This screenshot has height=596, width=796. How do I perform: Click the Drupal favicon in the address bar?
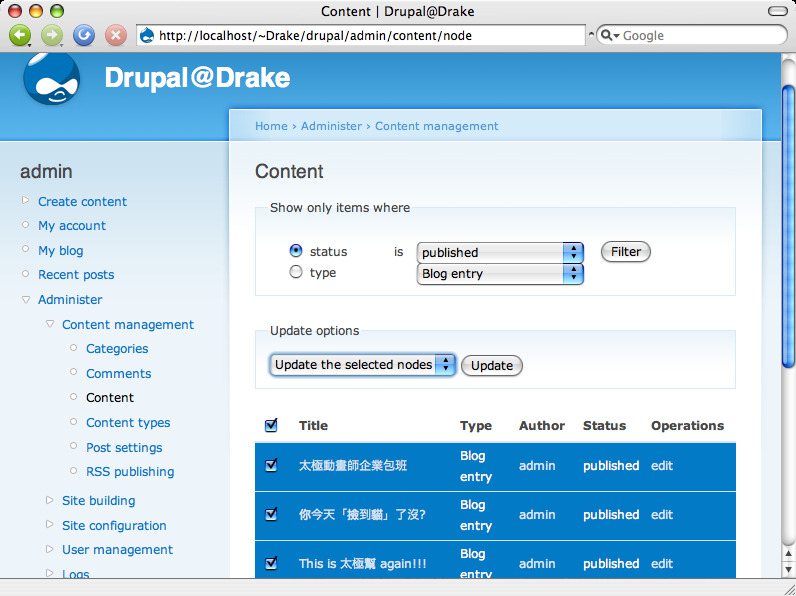click(147, 36)
